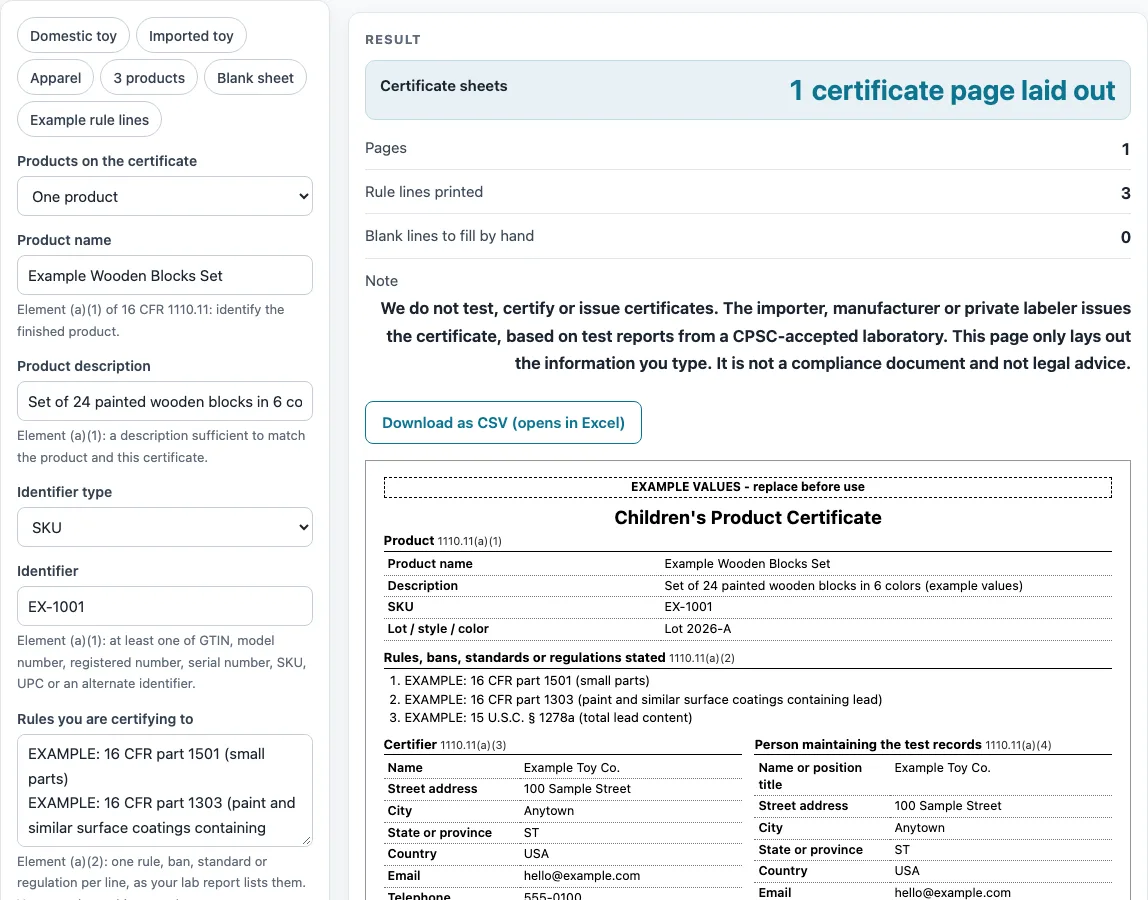Click the help text mentioning 16 CFR 1110.11
The width and height of the screenshot is (1148, 900).
tap(151, 320)
